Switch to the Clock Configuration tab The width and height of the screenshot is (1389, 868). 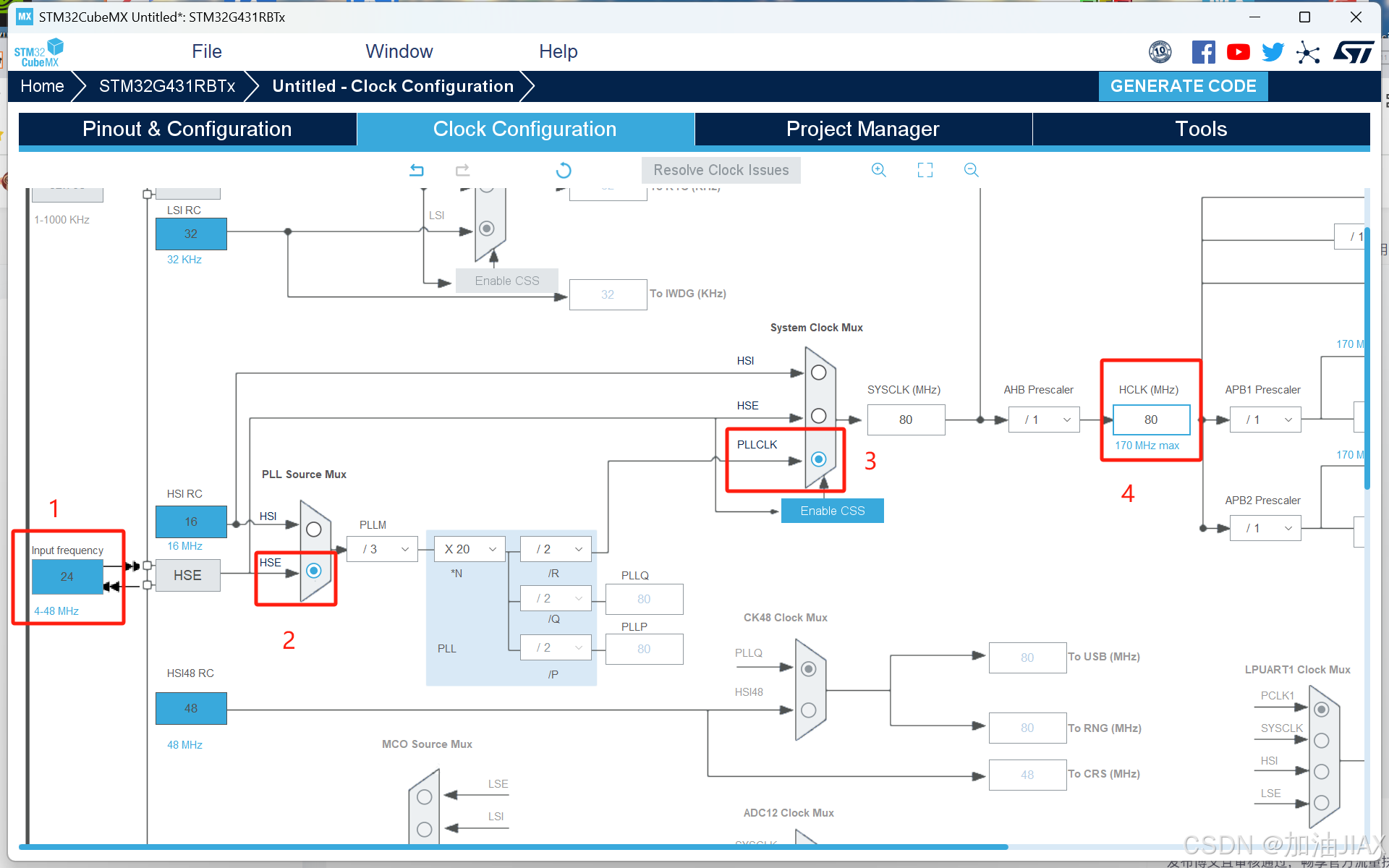click(x=525, y=129)
